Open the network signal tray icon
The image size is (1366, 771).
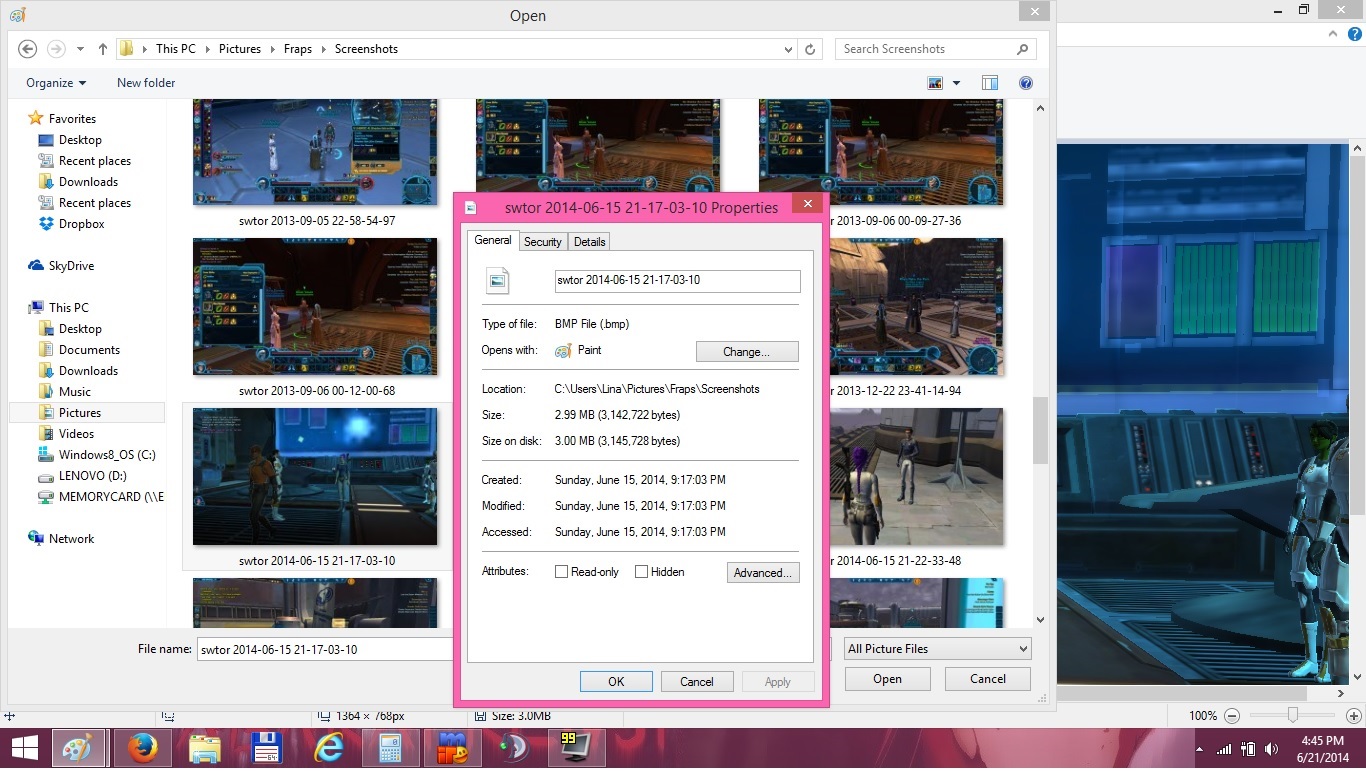coord(1224,749)
